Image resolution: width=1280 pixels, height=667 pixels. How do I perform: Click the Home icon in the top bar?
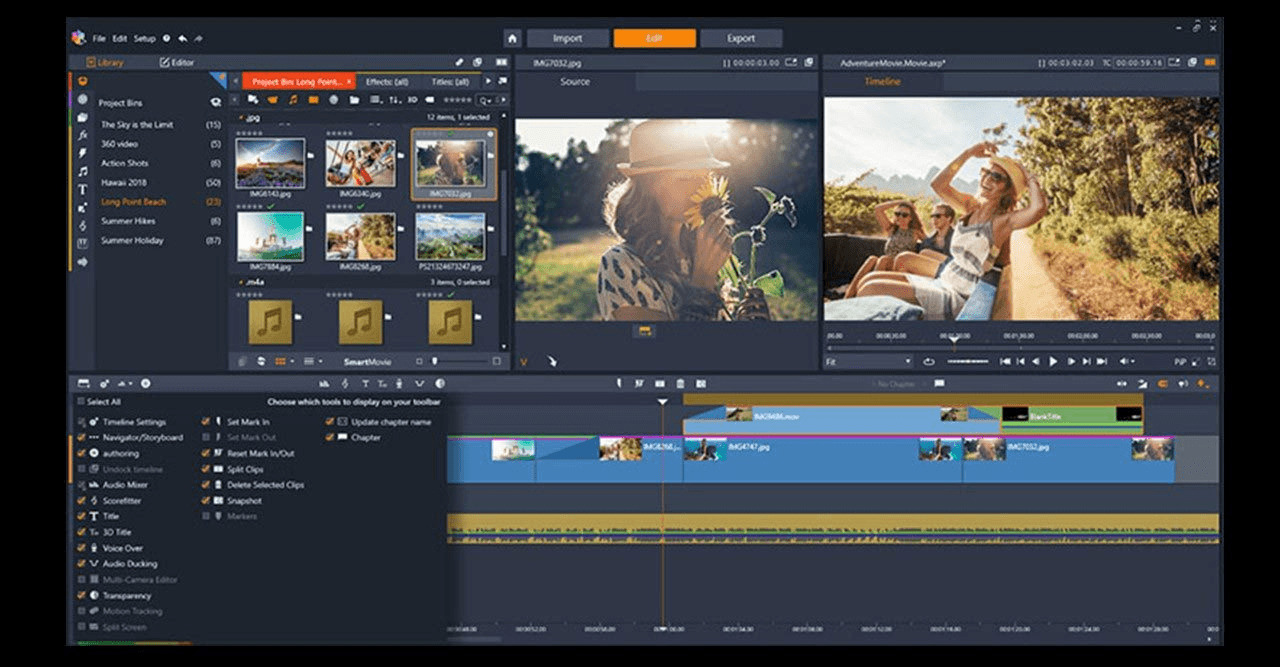coord(512,39)
